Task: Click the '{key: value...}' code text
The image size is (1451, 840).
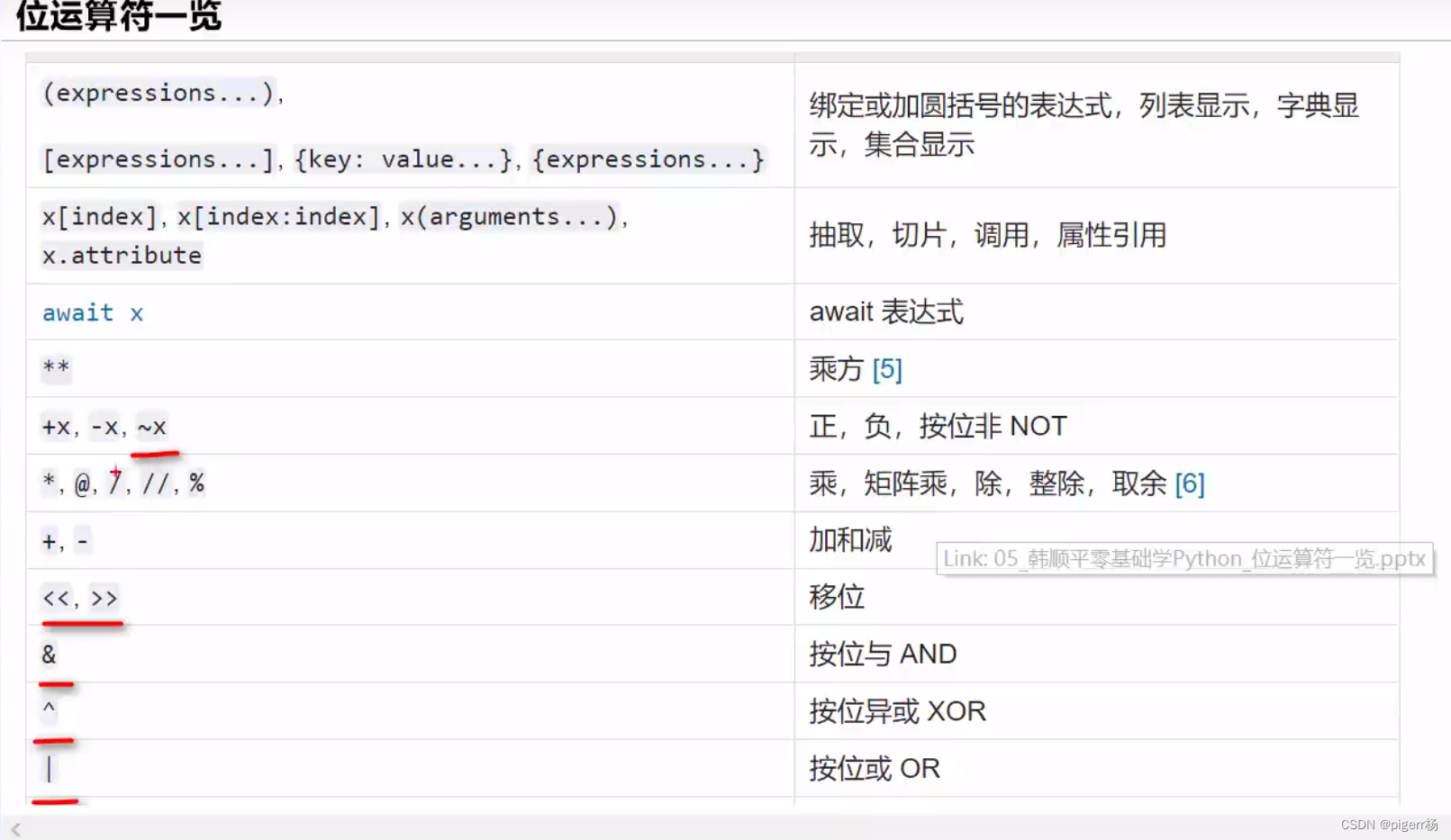Action: pyautogui.click(x=404, y=159)
